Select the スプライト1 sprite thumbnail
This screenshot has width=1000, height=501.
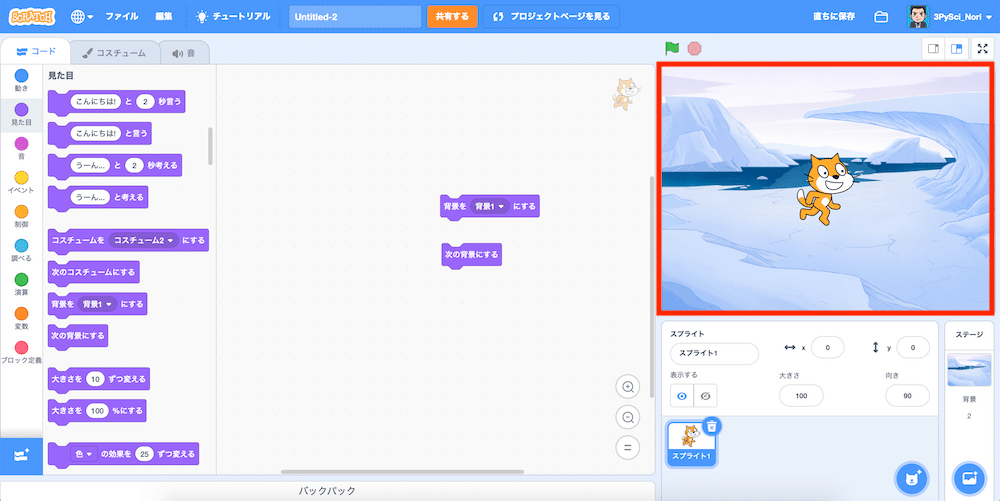691,443
